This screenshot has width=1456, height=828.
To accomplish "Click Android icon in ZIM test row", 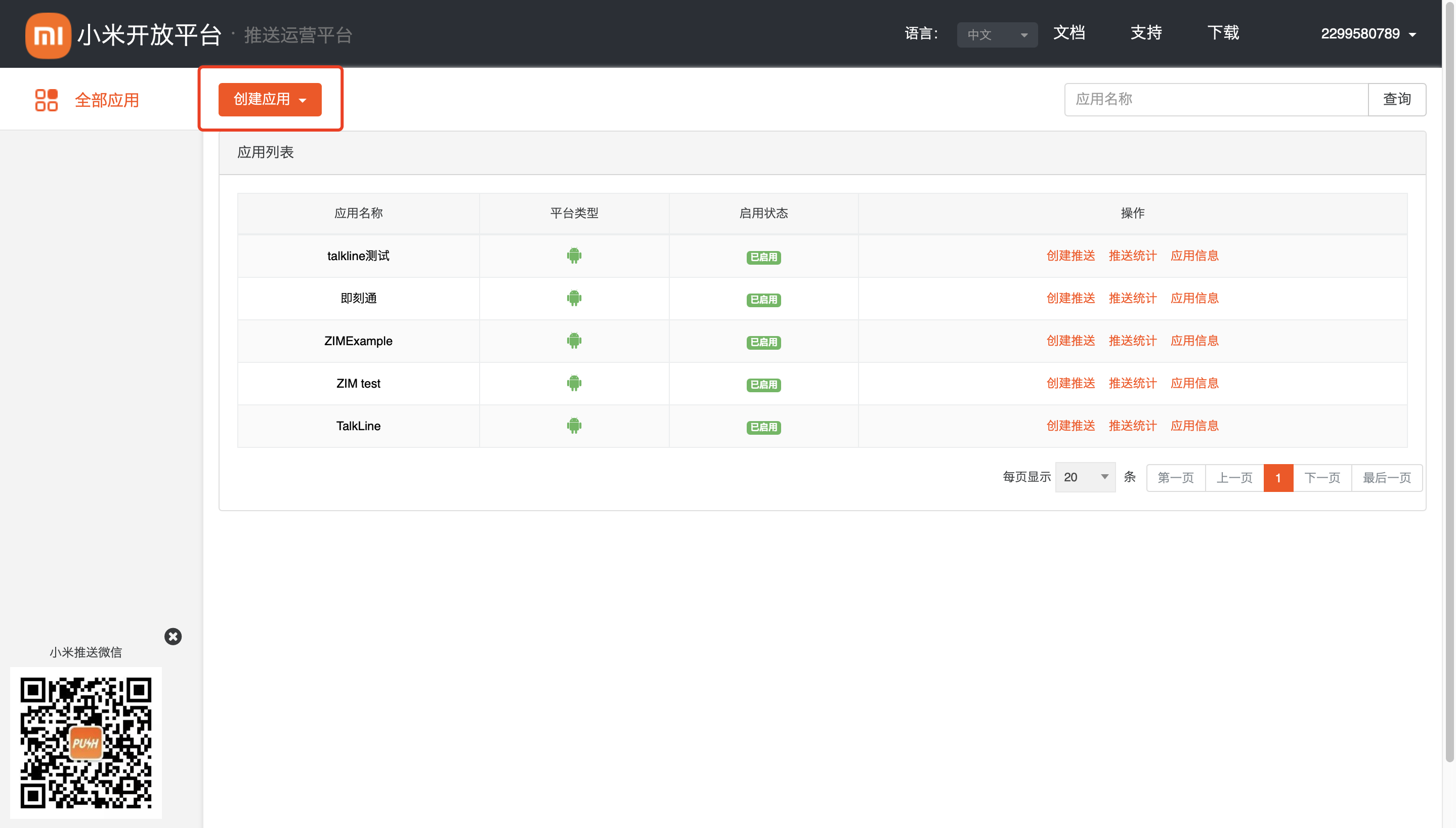I will pyautogui.click(x=574, y=383).
